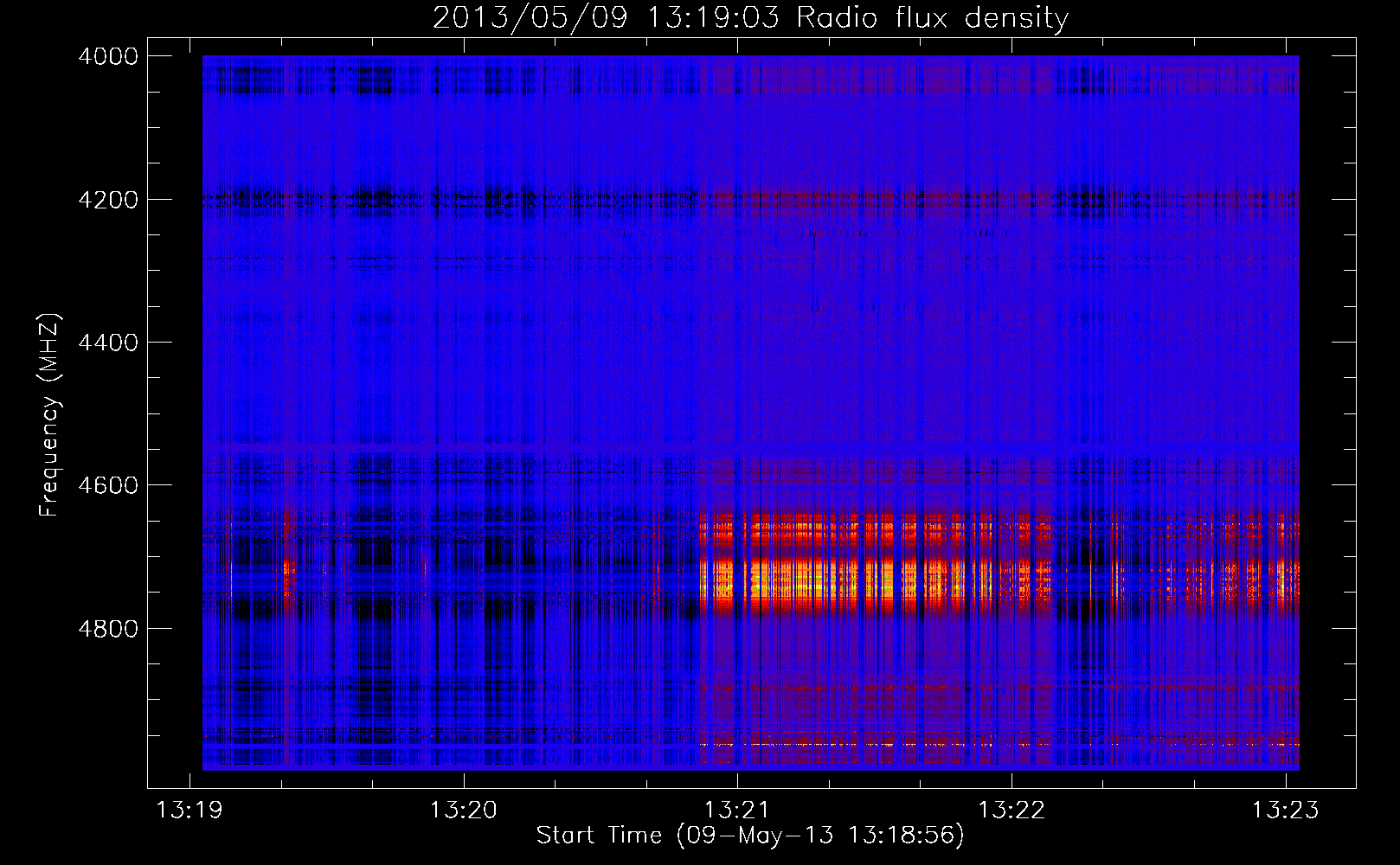Click the 'Start Time (09-May-13 13:18:56)' label
The image size is (1400, 865).
(x=749, y=836)
